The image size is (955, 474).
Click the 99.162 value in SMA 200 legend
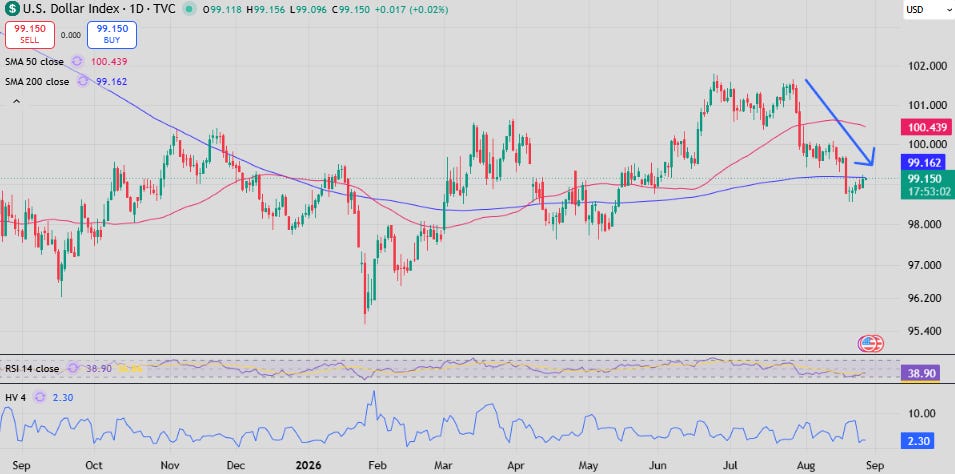point(111,81)
